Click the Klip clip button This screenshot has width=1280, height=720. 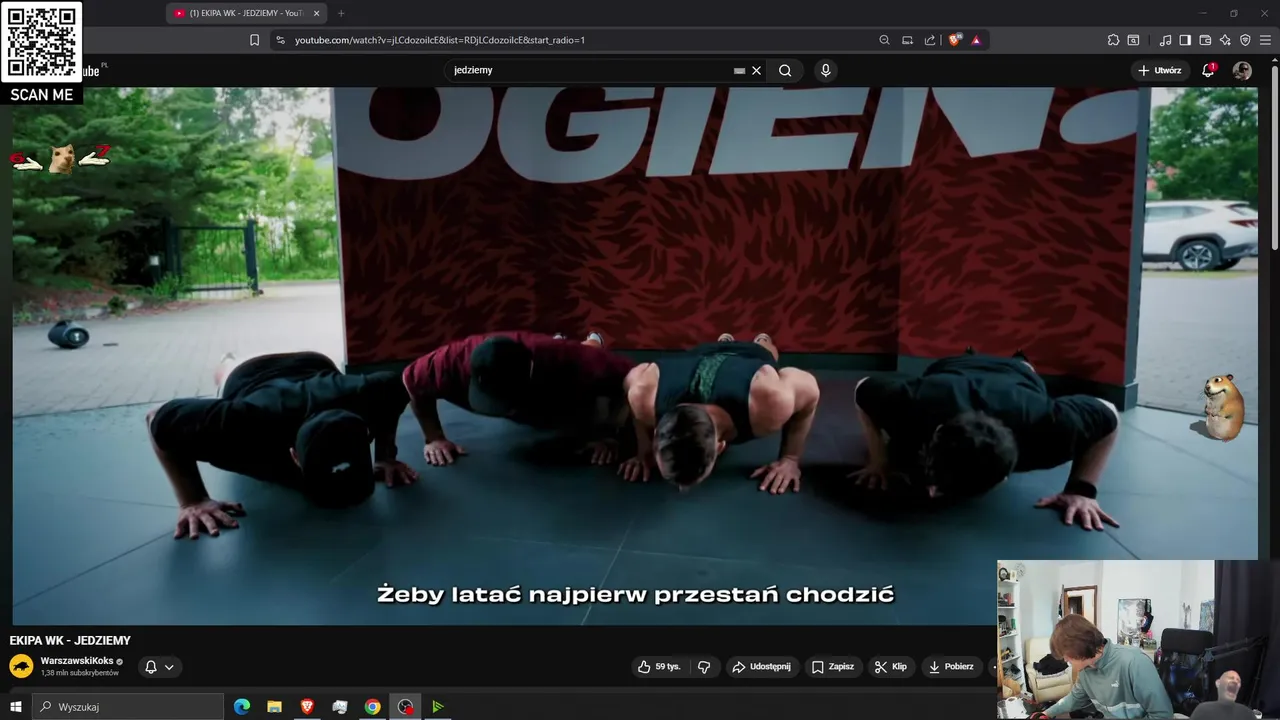[x=890, y=667]
